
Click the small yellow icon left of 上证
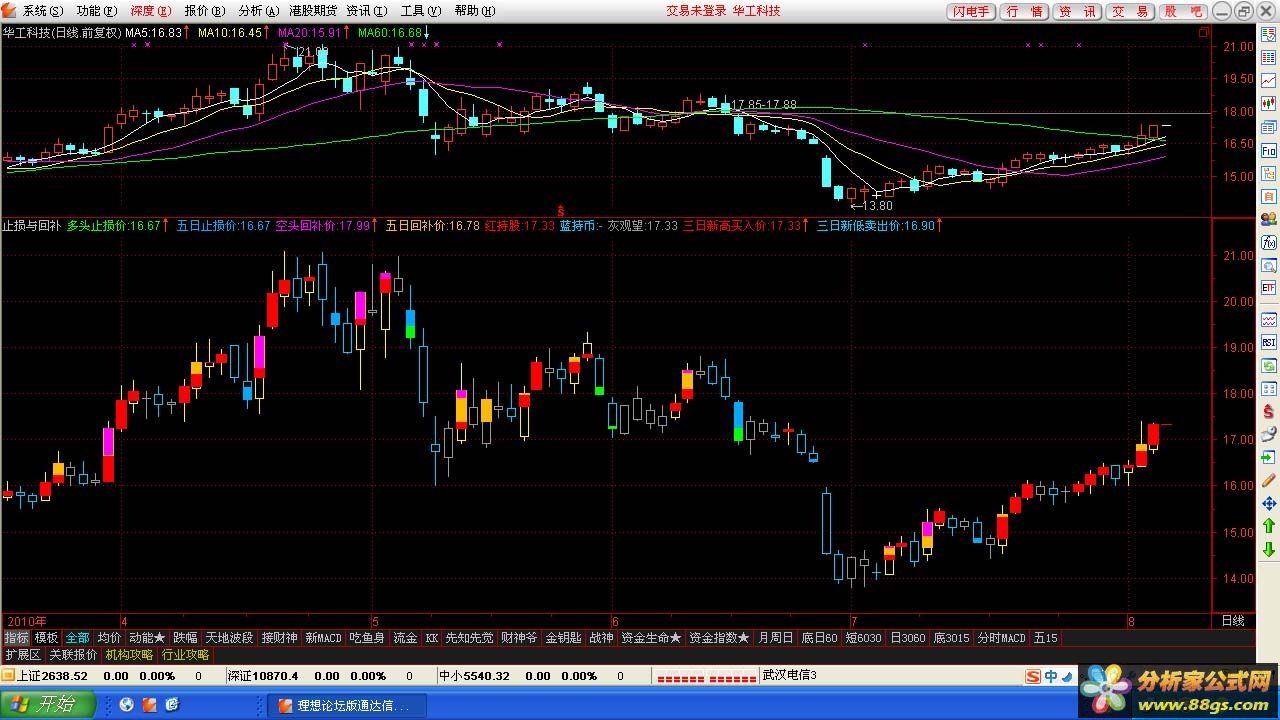pyautogui.click(x=8, y=676)
